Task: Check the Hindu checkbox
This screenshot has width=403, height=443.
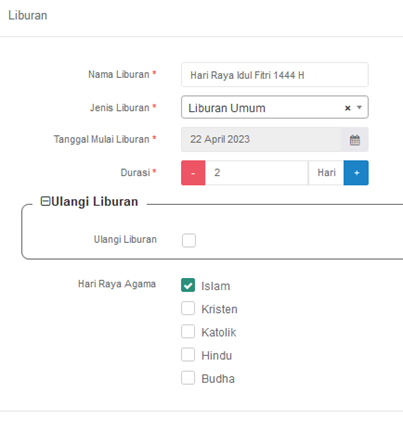Action: (x=188, y=355)
